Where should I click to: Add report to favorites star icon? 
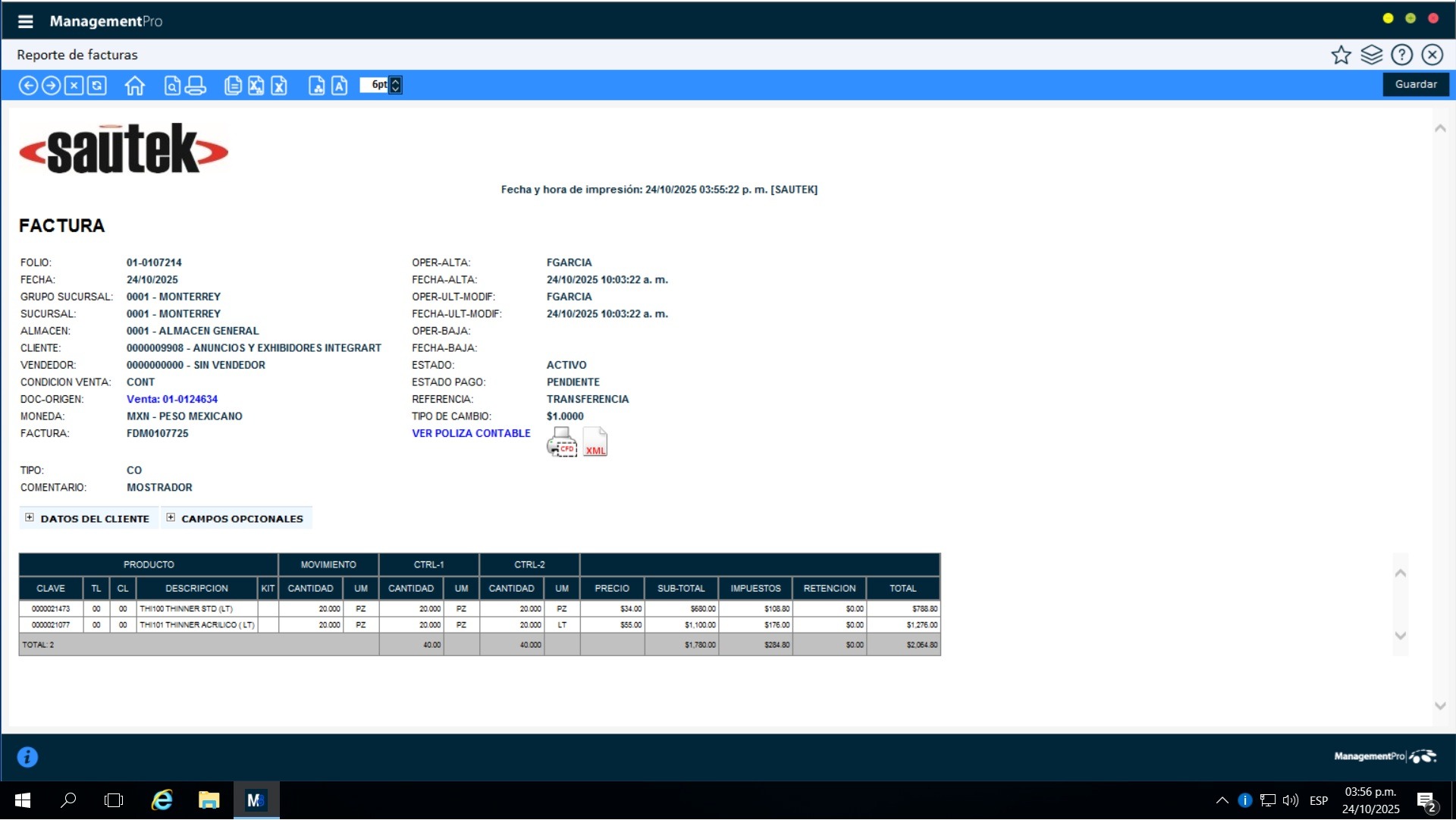click(1341, 55)
